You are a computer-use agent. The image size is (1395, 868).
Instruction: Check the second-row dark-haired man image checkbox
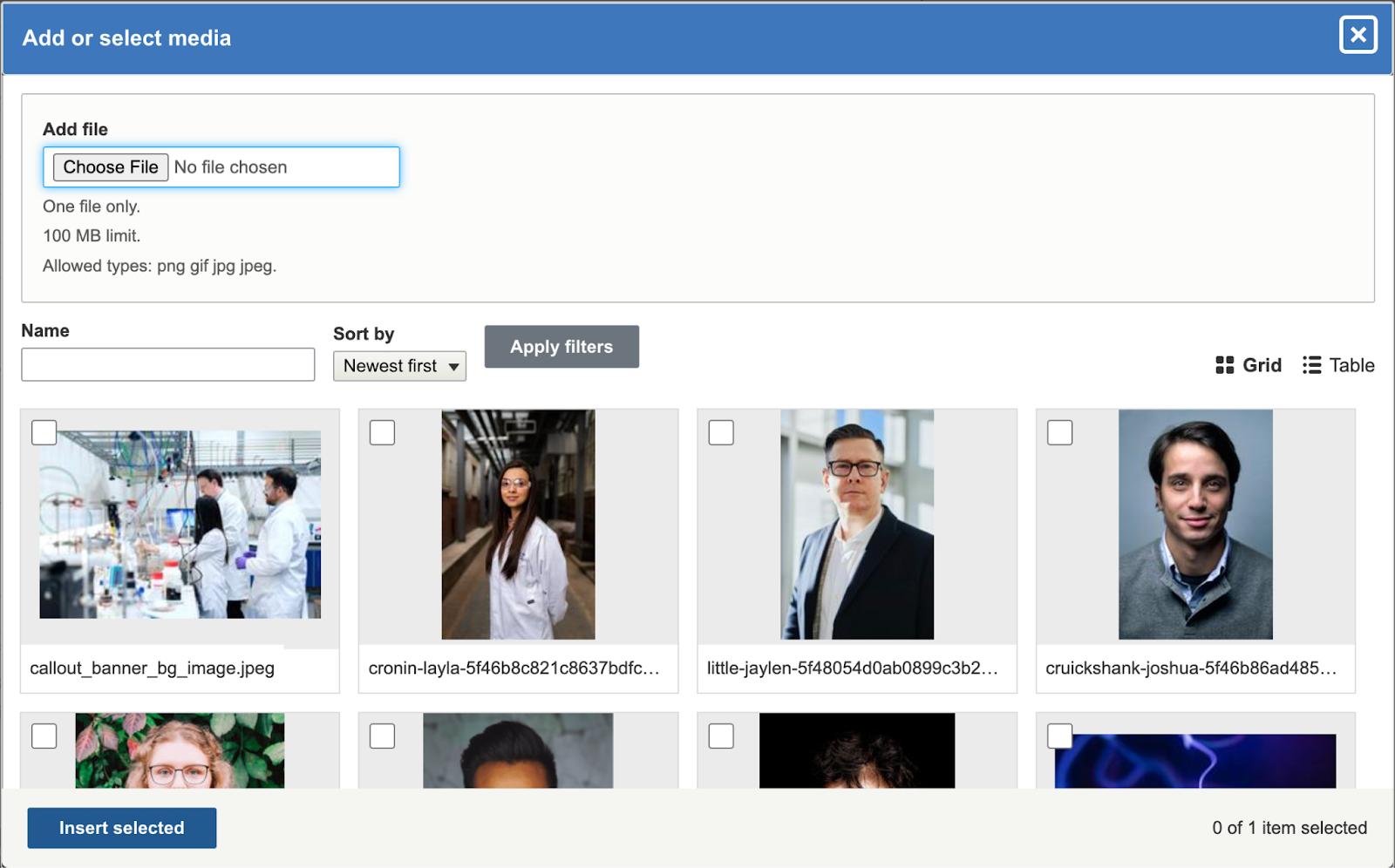pyautogui.click(x=383, y=736)
